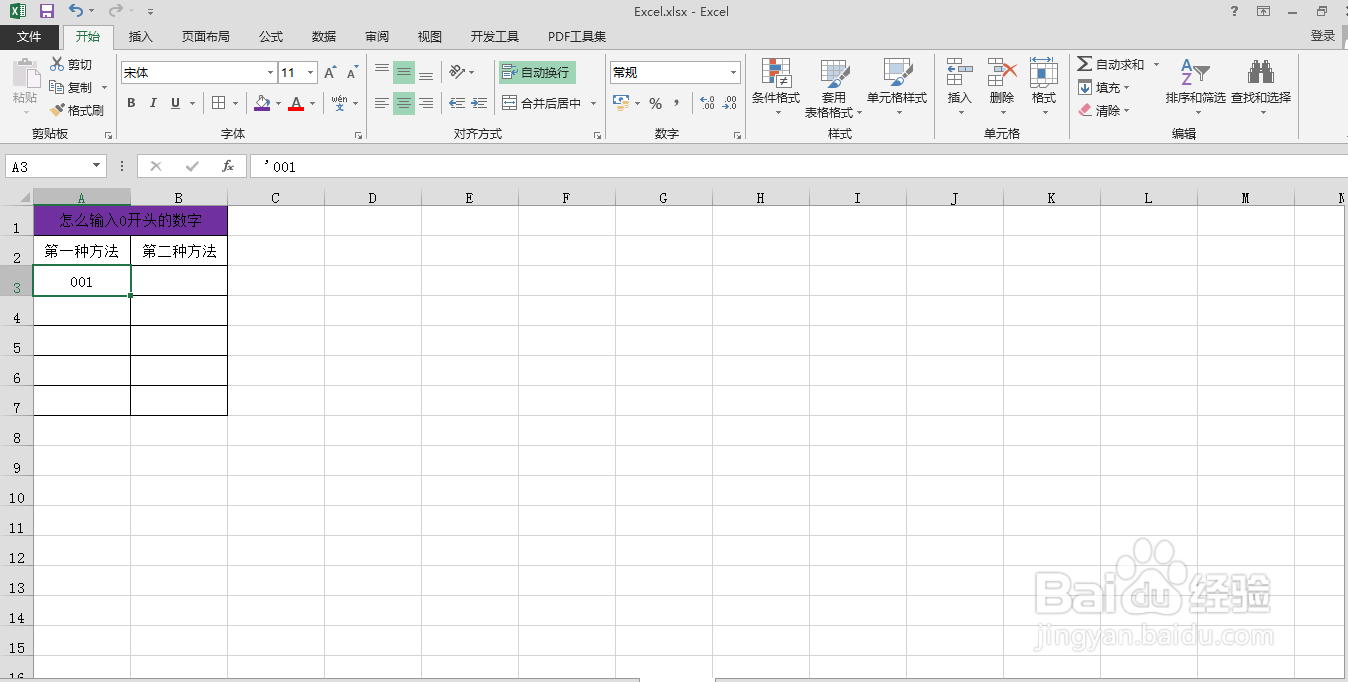Apply cell borders icon
The height and width of the screenshot is (682, 1348).
pyautogui.click(x=219, y=103)
